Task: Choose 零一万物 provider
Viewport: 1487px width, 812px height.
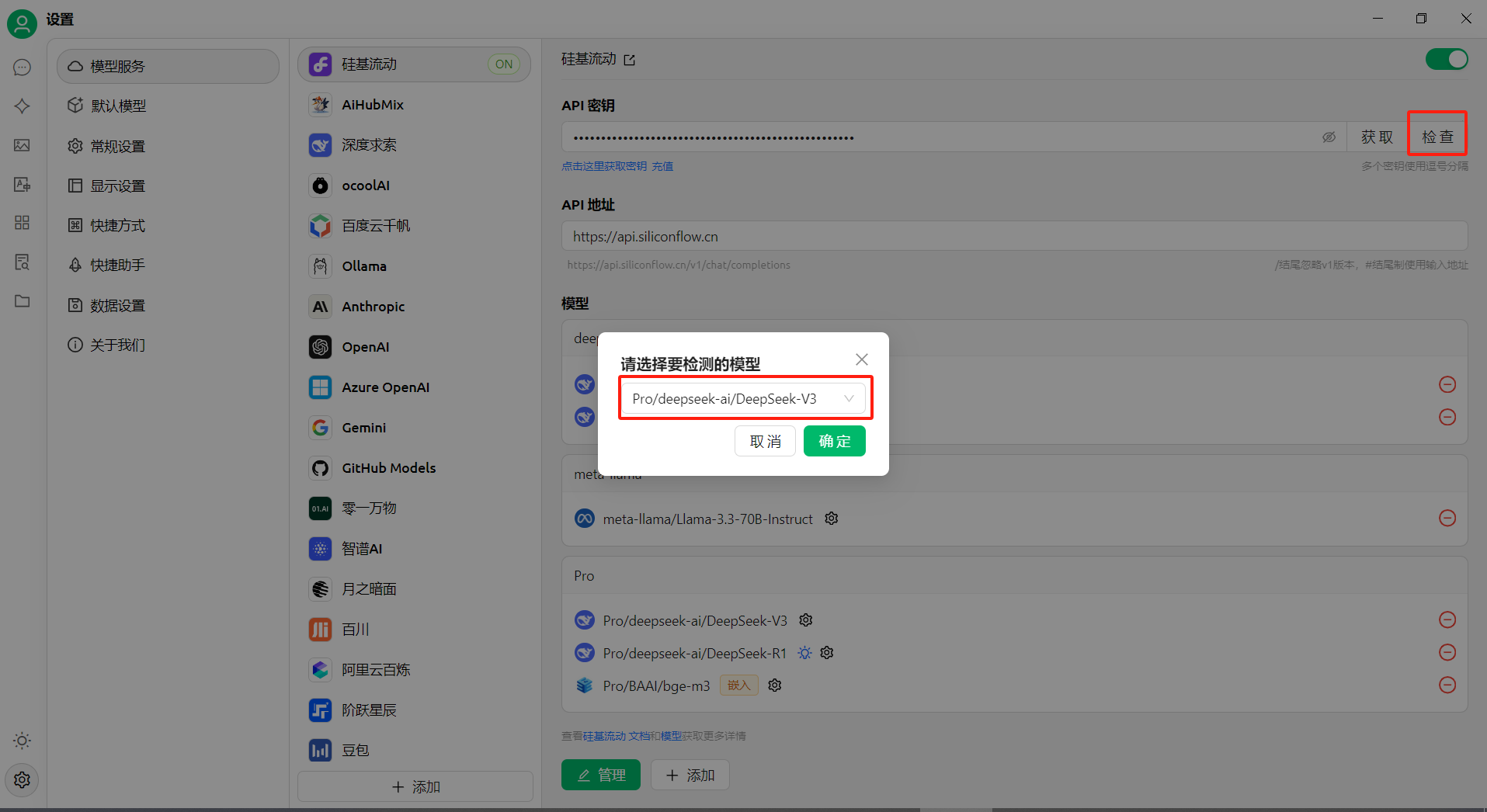Action: [x=415, y=508]
